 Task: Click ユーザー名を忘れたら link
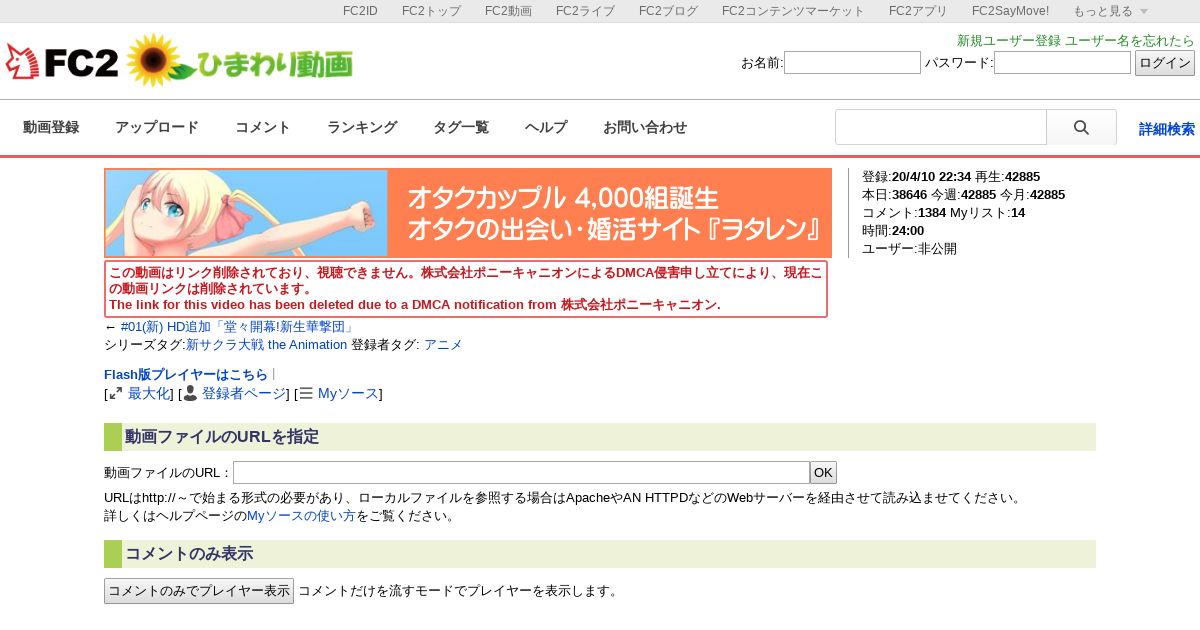[x=1130, y=41]
